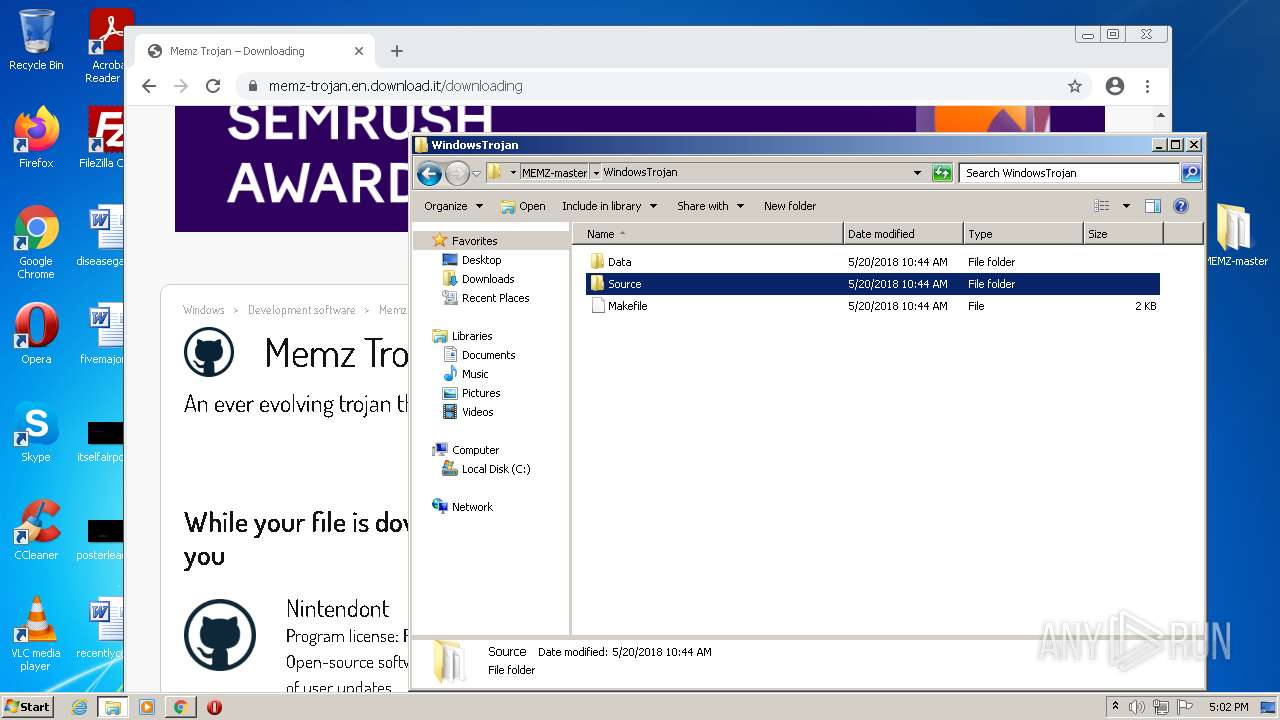Open the Chrome profile avatar
Viewport: 1280px width, 720px height.
(1115, 86)
